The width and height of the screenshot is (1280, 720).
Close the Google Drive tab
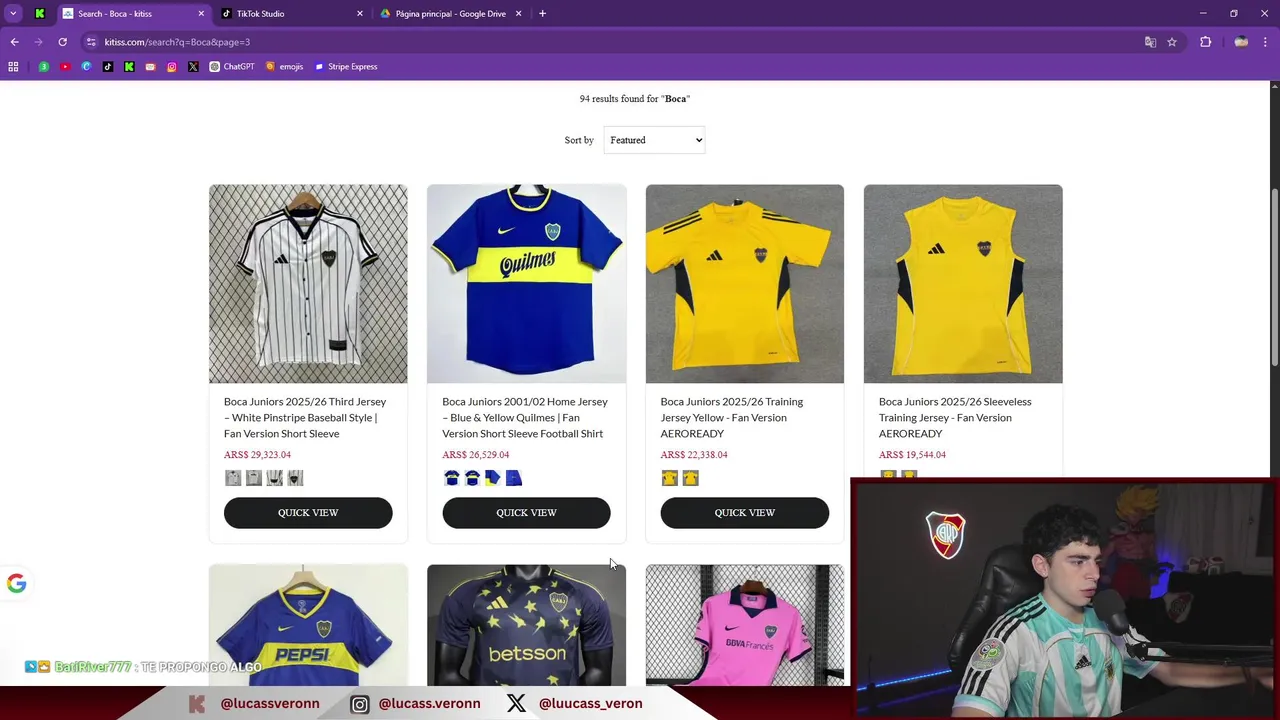pyautogui.click(x=518, y=14)
